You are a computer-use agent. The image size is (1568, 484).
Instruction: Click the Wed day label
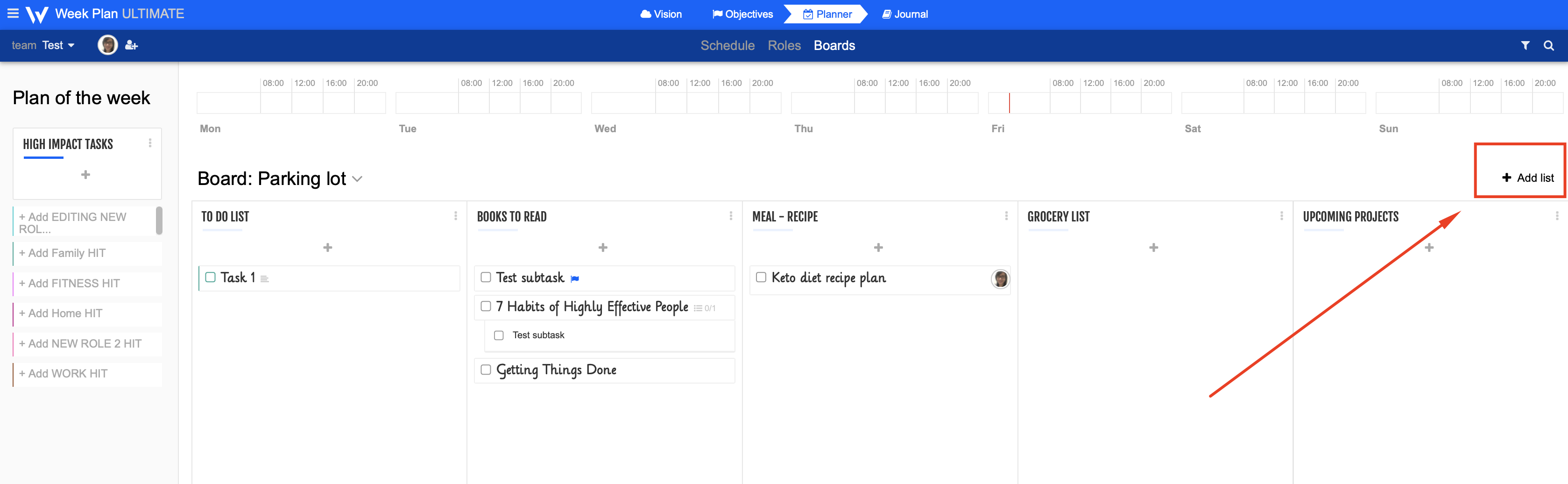point(605,128)
